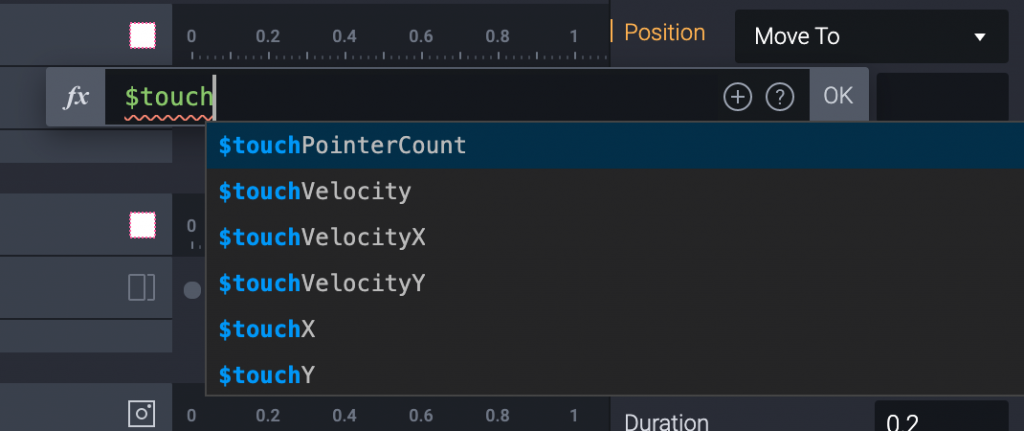Select $touchVelocity from autocomplete list
1024x431 pixels.
pos(315,191)
